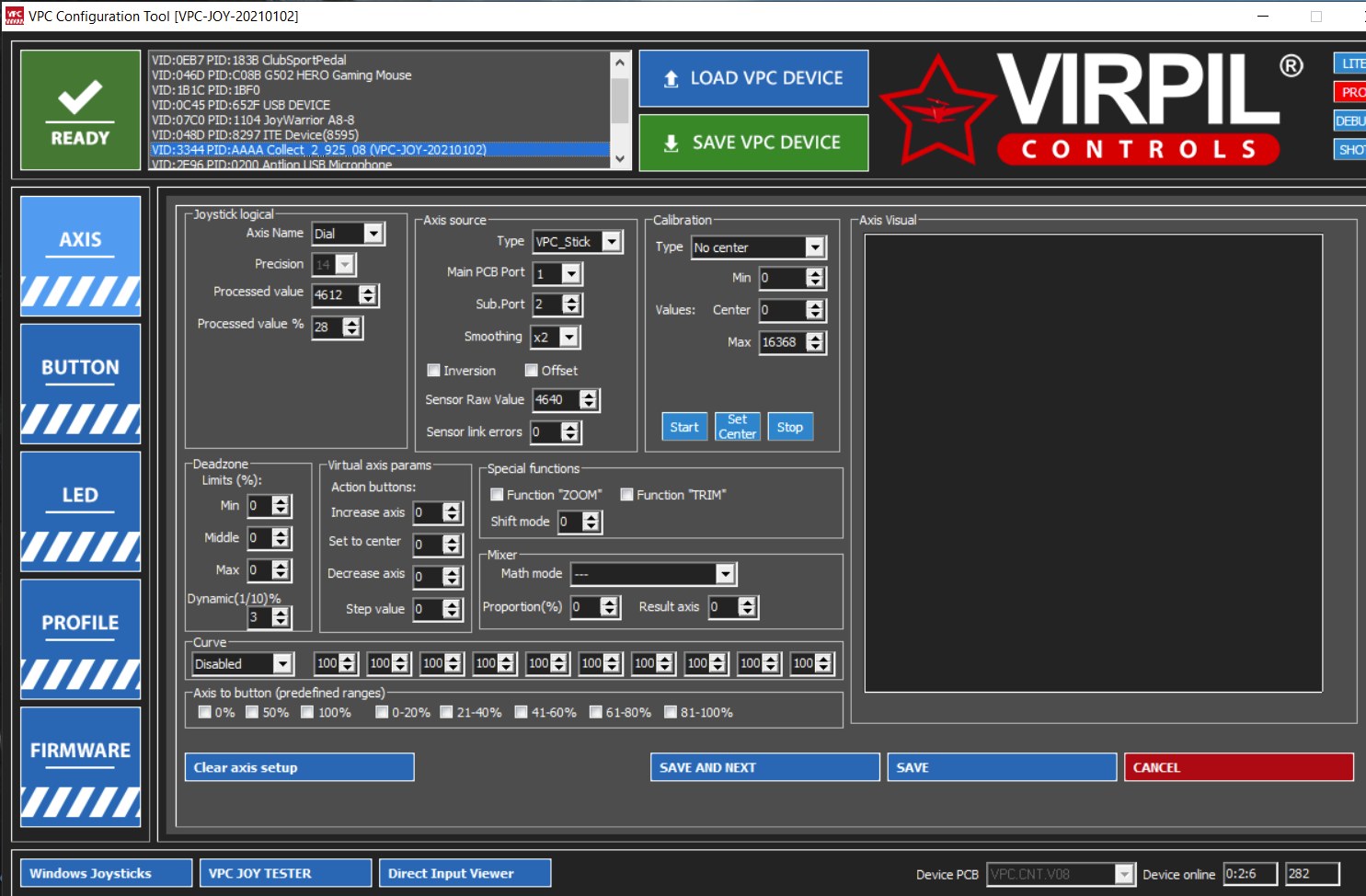Open the Math mode dropdown
1366x896 pixels.
tap(726, 574)
